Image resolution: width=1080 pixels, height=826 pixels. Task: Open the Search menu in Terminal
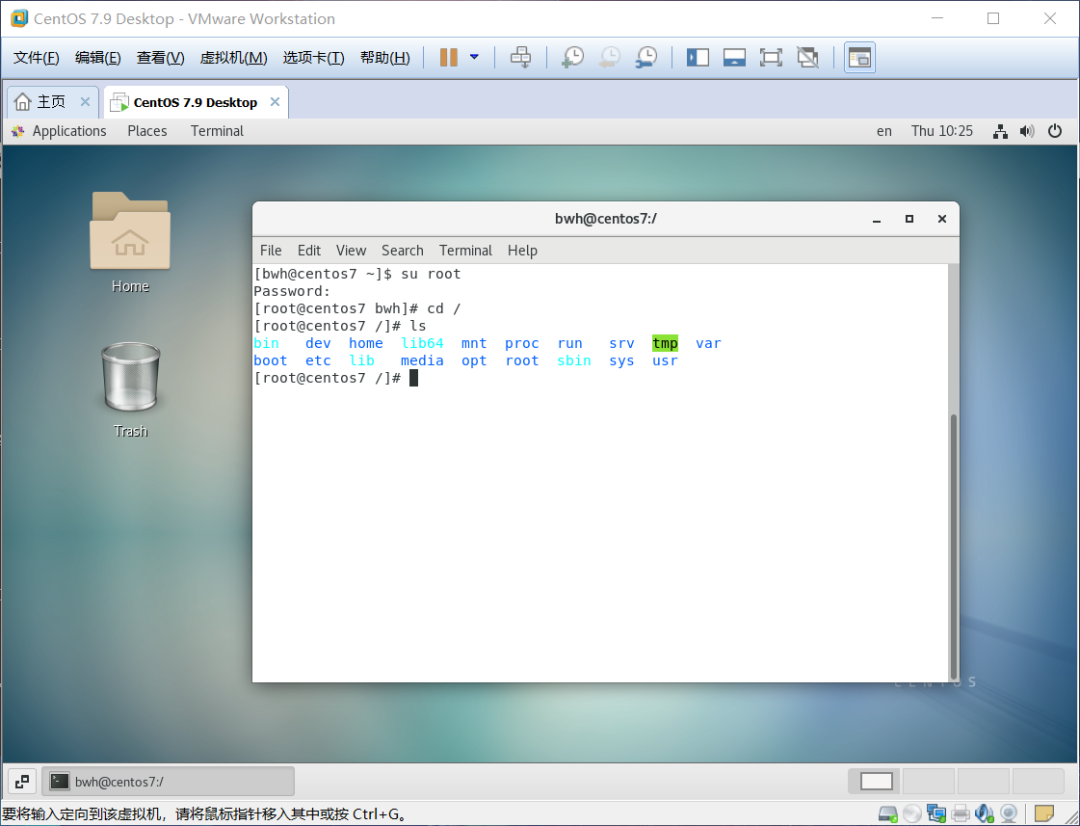(402, 250)
